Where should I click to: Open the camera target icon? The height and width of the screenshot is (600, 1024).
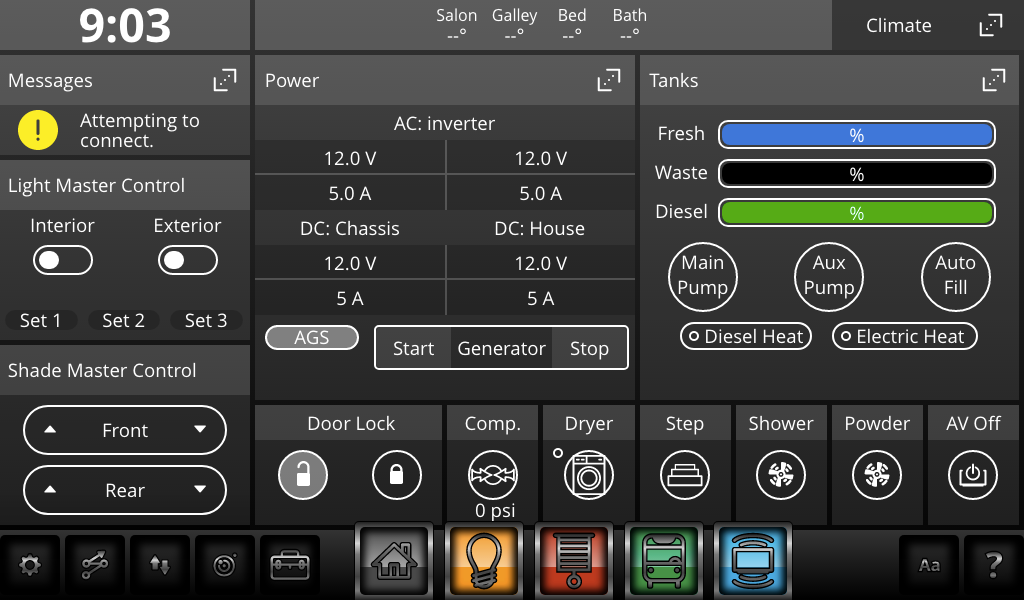(225, 565)
